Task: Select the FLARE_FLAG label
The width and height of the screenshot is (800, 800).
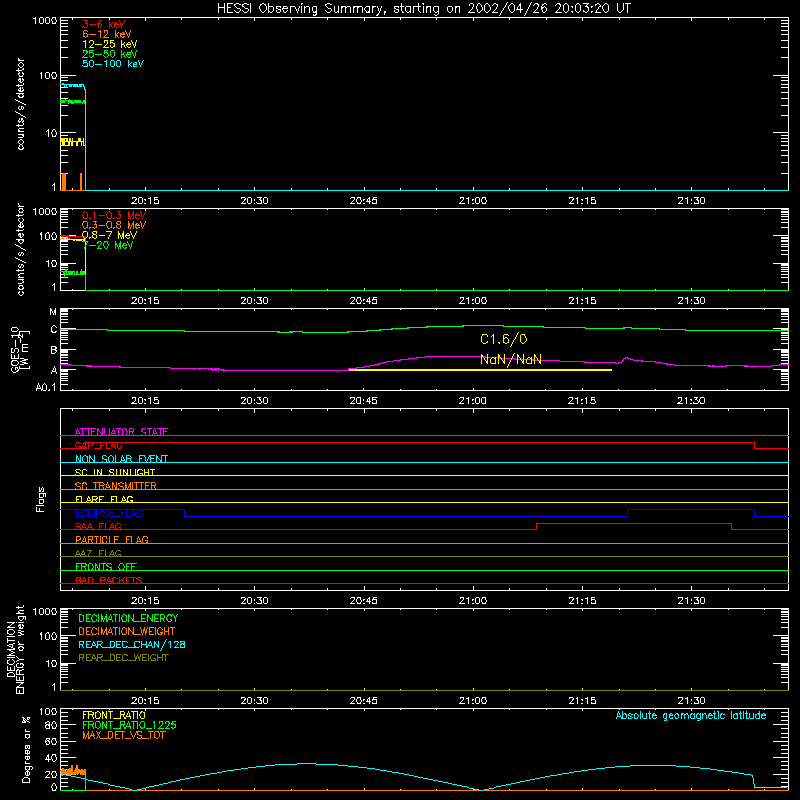Action: (104, 499)
